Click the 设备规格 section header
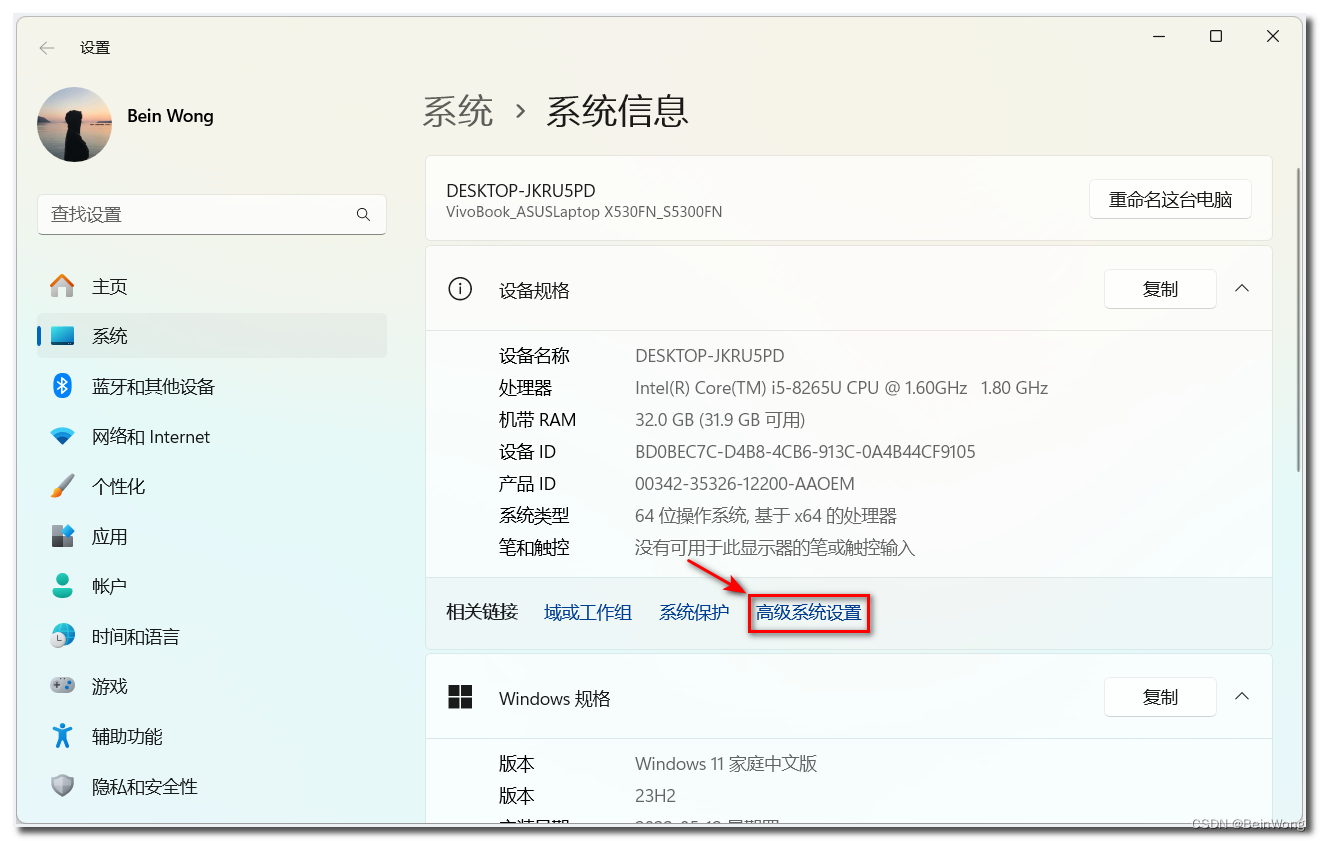The image size is (1320, 841). pyautogui.click(x=848, y=289)
